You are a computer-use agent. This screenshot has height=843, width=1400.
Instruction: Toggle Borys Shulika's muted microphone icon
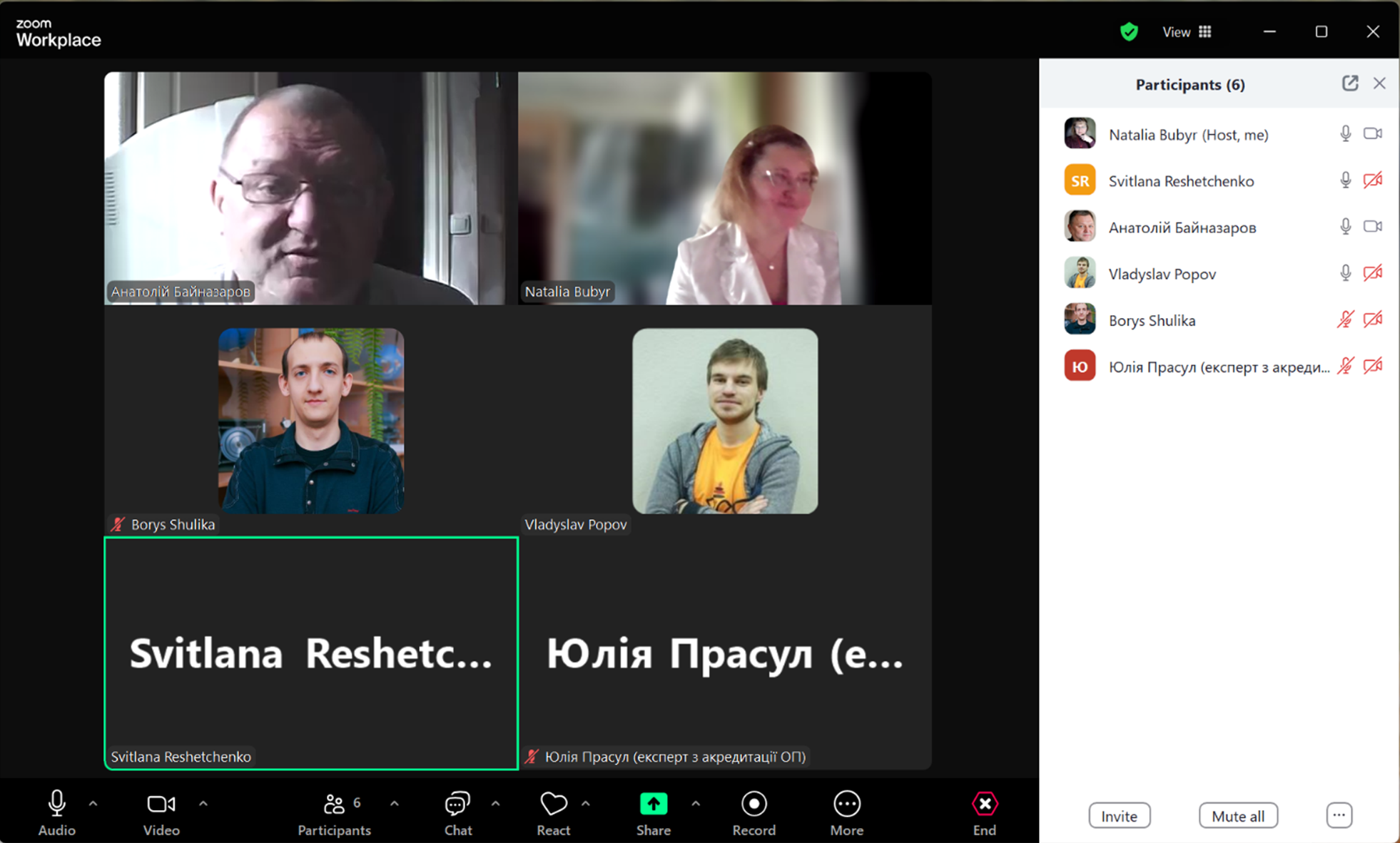tap(1344, 320)
